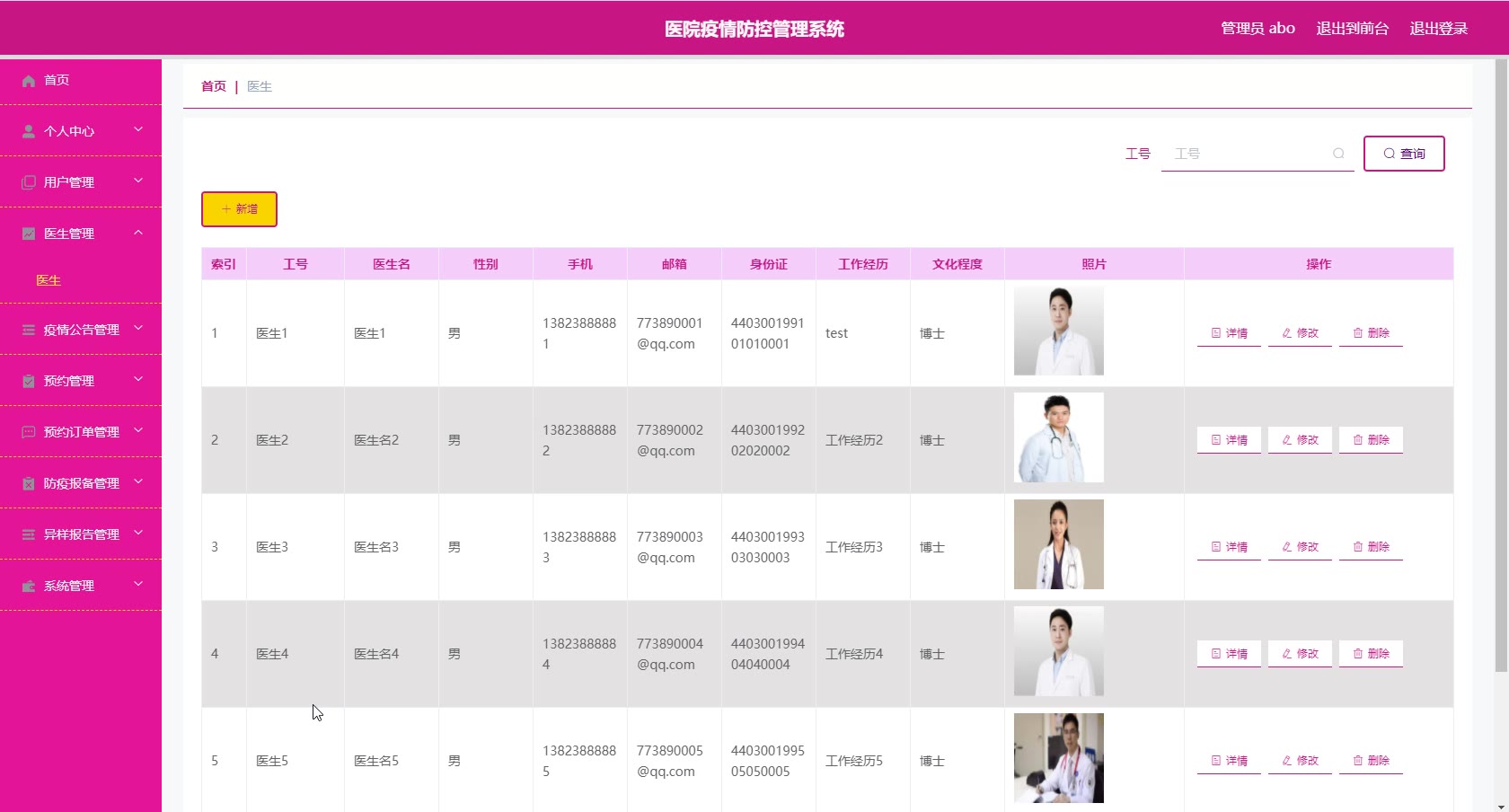Viewport: 1509px width, 812px height.
Task: Click the photo thumbnail of 医生名5
Action: (x=1059, y=758)
